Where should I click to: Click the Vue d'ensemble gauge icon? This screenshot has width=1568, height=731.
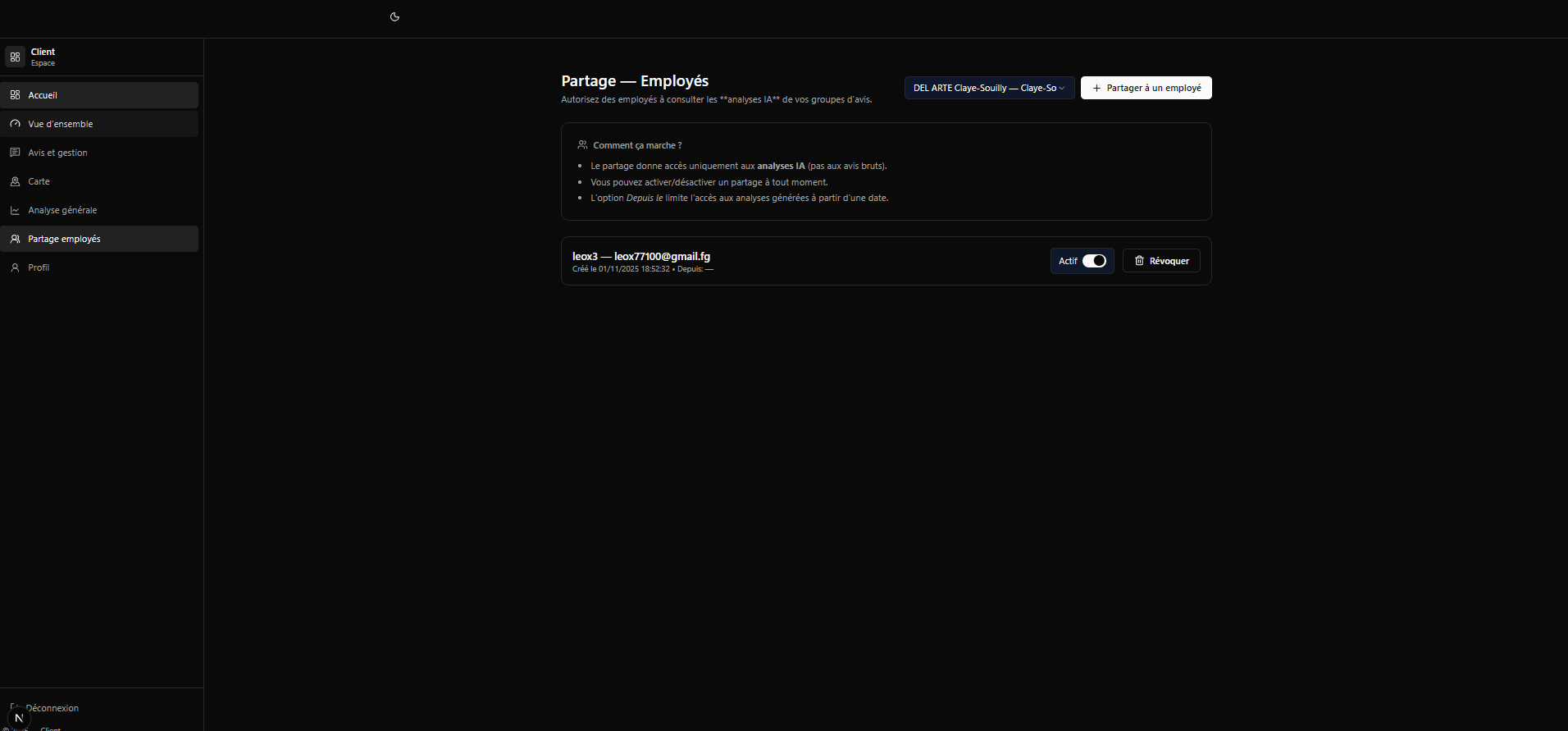pyautogui.click(x=15, y=124)
